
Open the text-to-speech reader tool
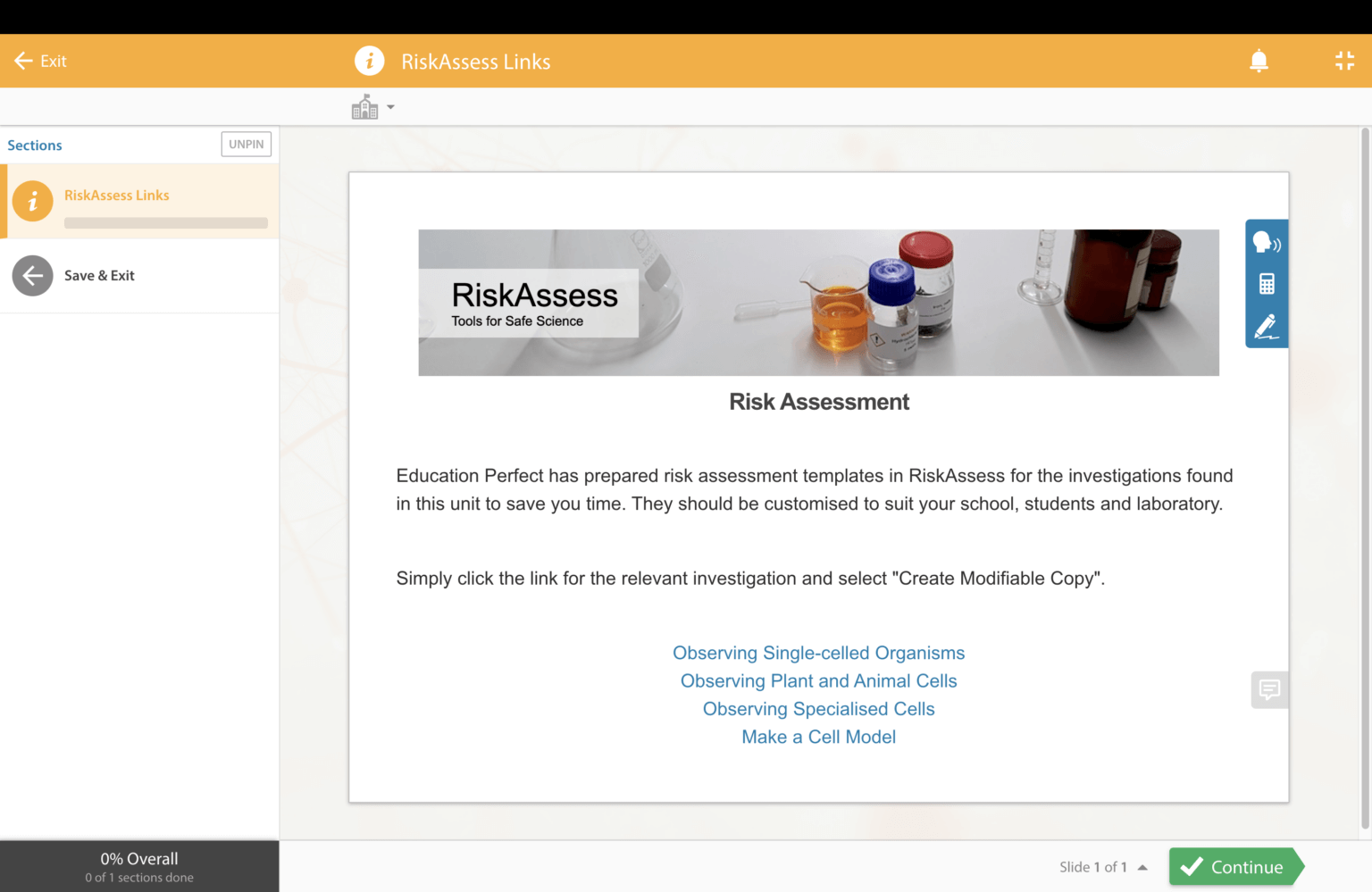[x=1266, y=241]
